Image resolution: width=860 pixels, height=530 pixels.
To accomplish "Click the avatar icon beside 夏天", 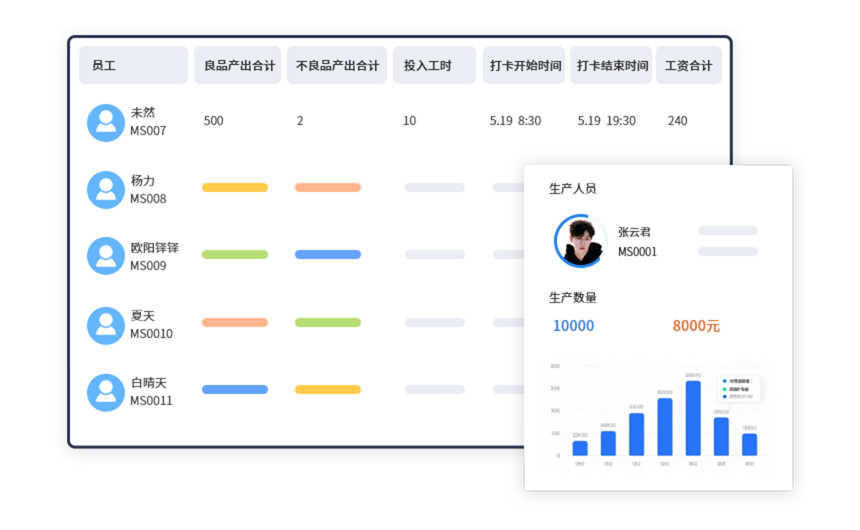I will tap(105, 325).
